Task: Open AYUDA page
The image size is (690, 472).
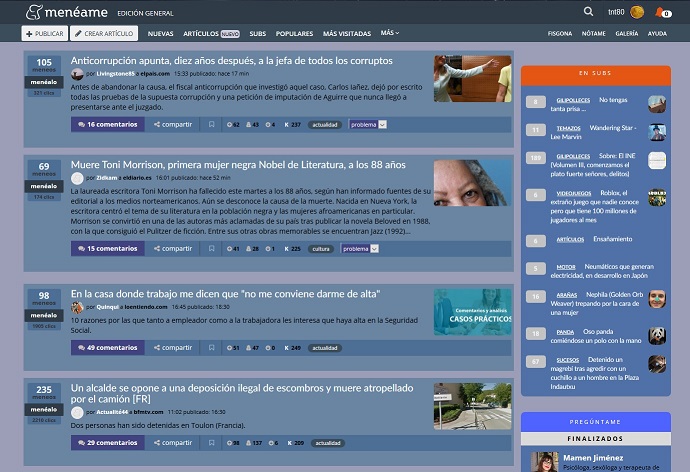Action: pos(657,33)
